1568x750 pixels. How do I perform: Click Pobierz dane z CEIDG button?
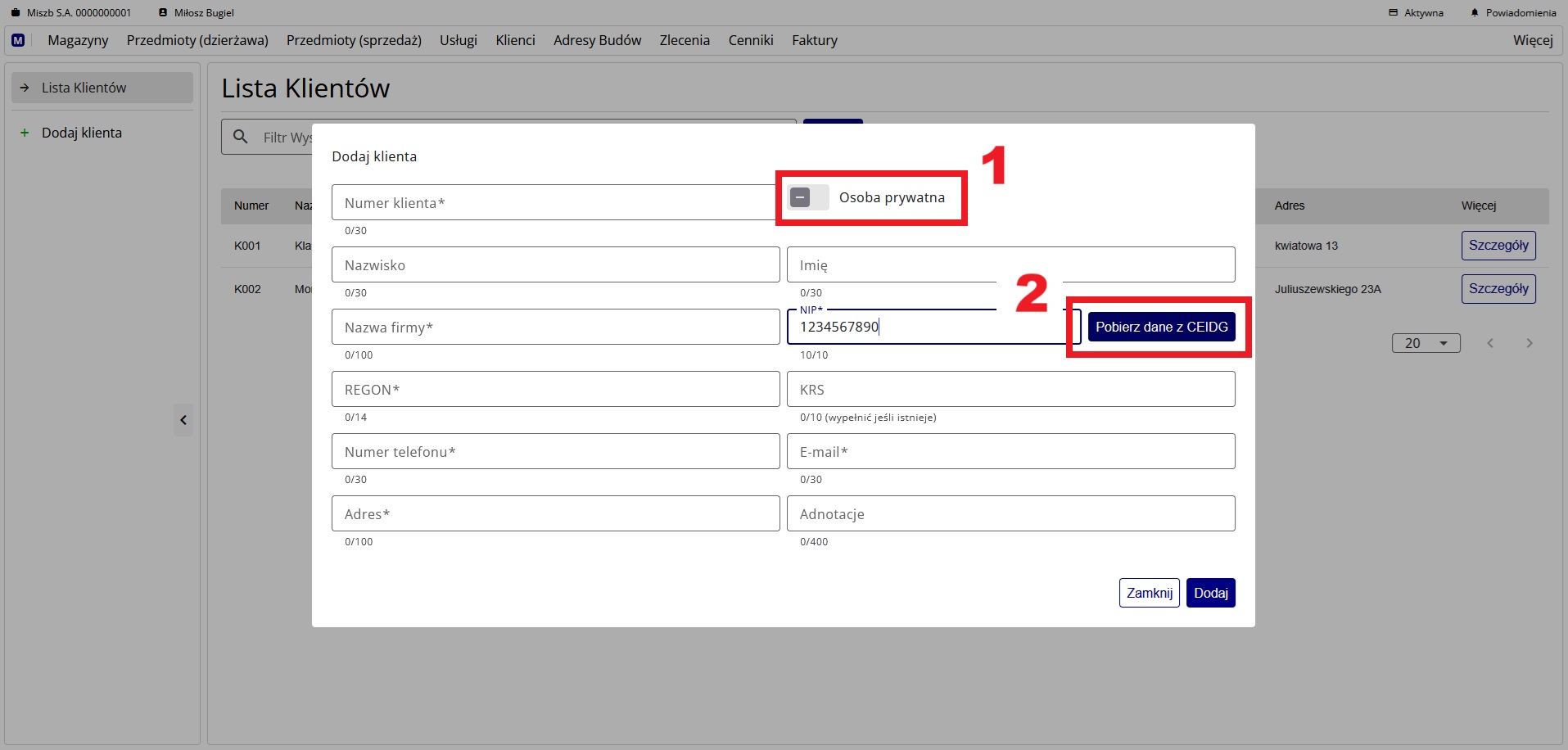pyautogui.click(x=1161, y=327)
